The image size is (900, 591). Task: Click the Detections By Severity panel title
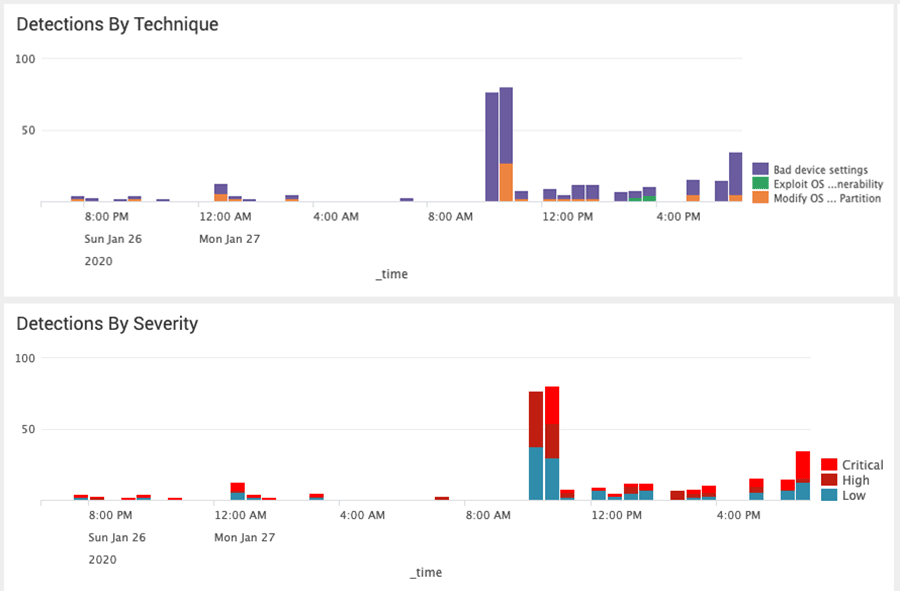pos(107,324)
